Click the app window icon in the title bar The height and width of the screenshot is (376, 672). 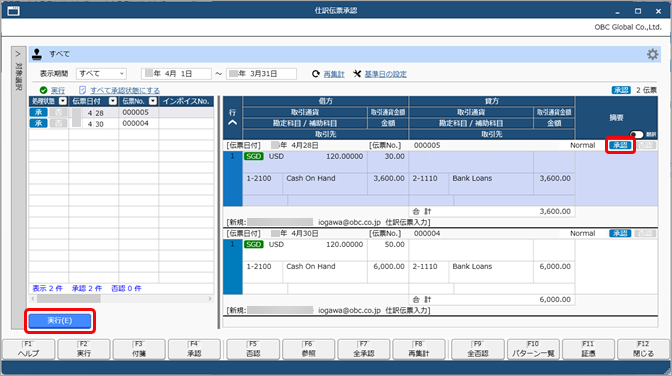13,11
